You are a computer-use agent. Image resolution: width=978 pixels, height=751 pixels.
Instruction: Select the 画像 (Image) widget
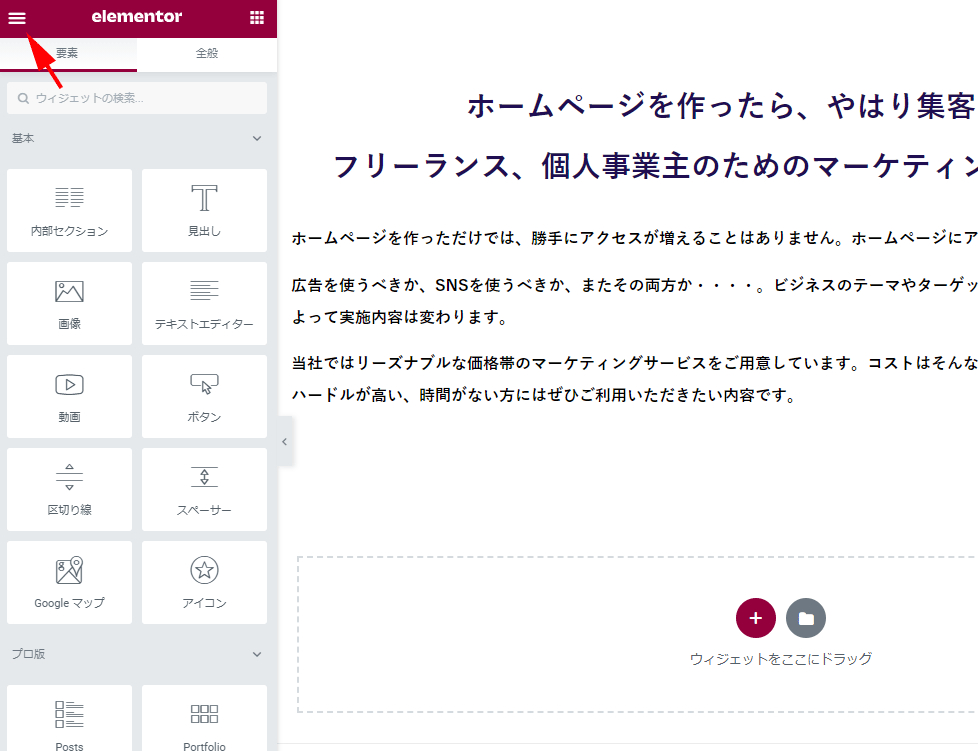(x=69, y=303)
